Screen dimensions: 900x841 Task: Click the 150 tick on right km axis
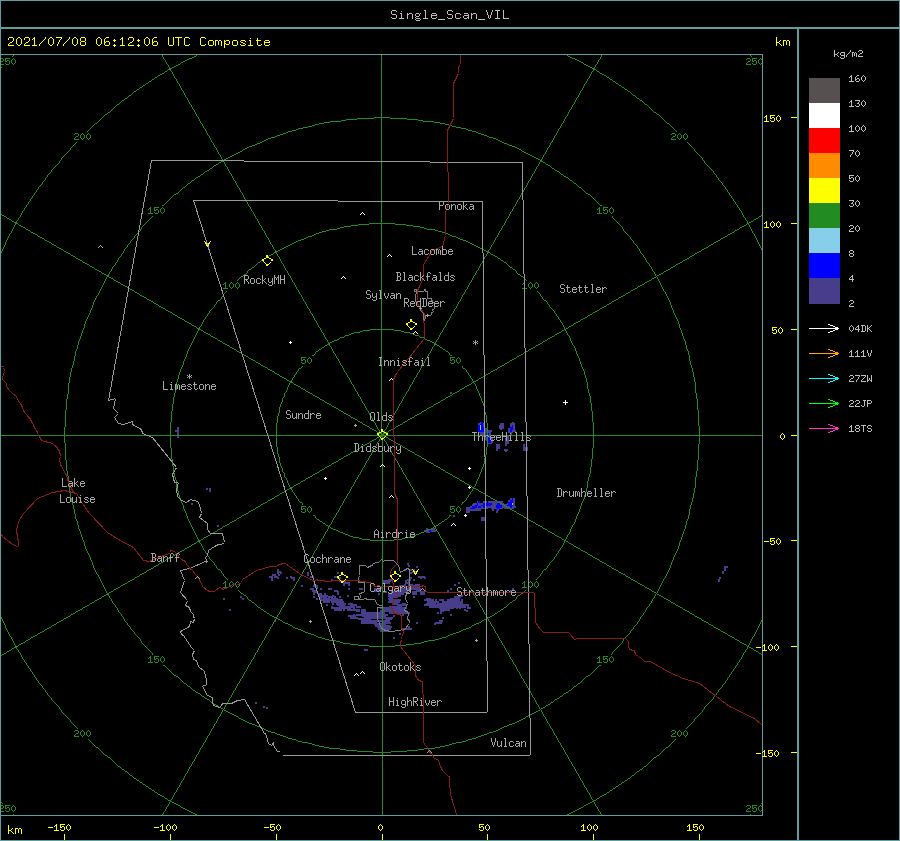[772, 118]
